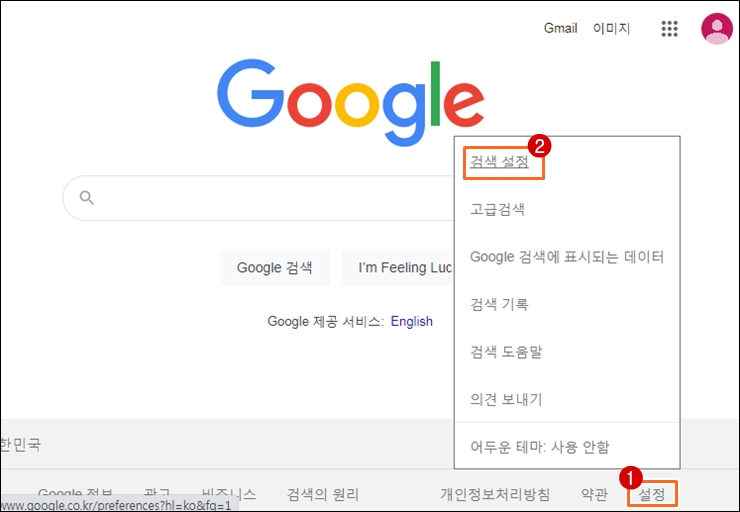Image resolution: width=740 pixels, height=512 pixels.
Task: Open the 이미지 link
Action: point(611,28)
